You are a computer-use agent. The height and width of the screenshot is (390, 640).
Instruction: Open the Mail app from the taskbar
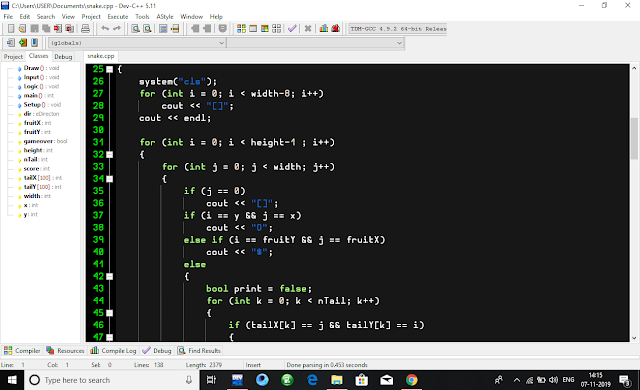pos(387,380)
